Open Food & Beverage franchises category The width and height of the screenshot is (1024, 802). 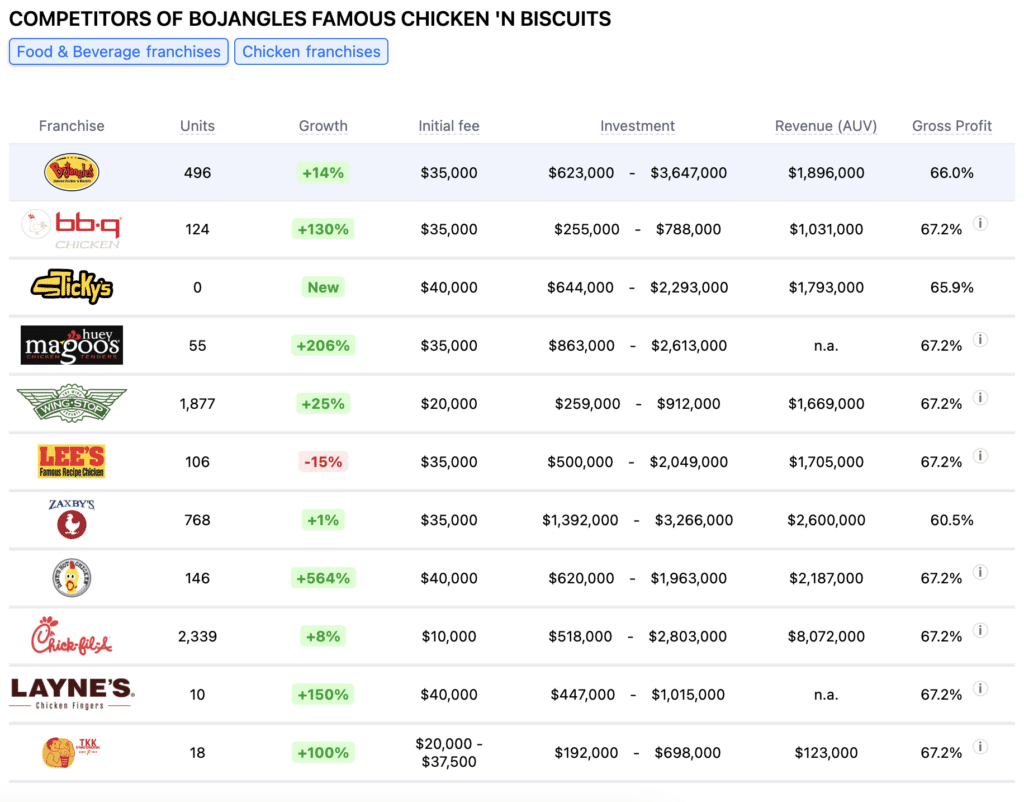119,52
